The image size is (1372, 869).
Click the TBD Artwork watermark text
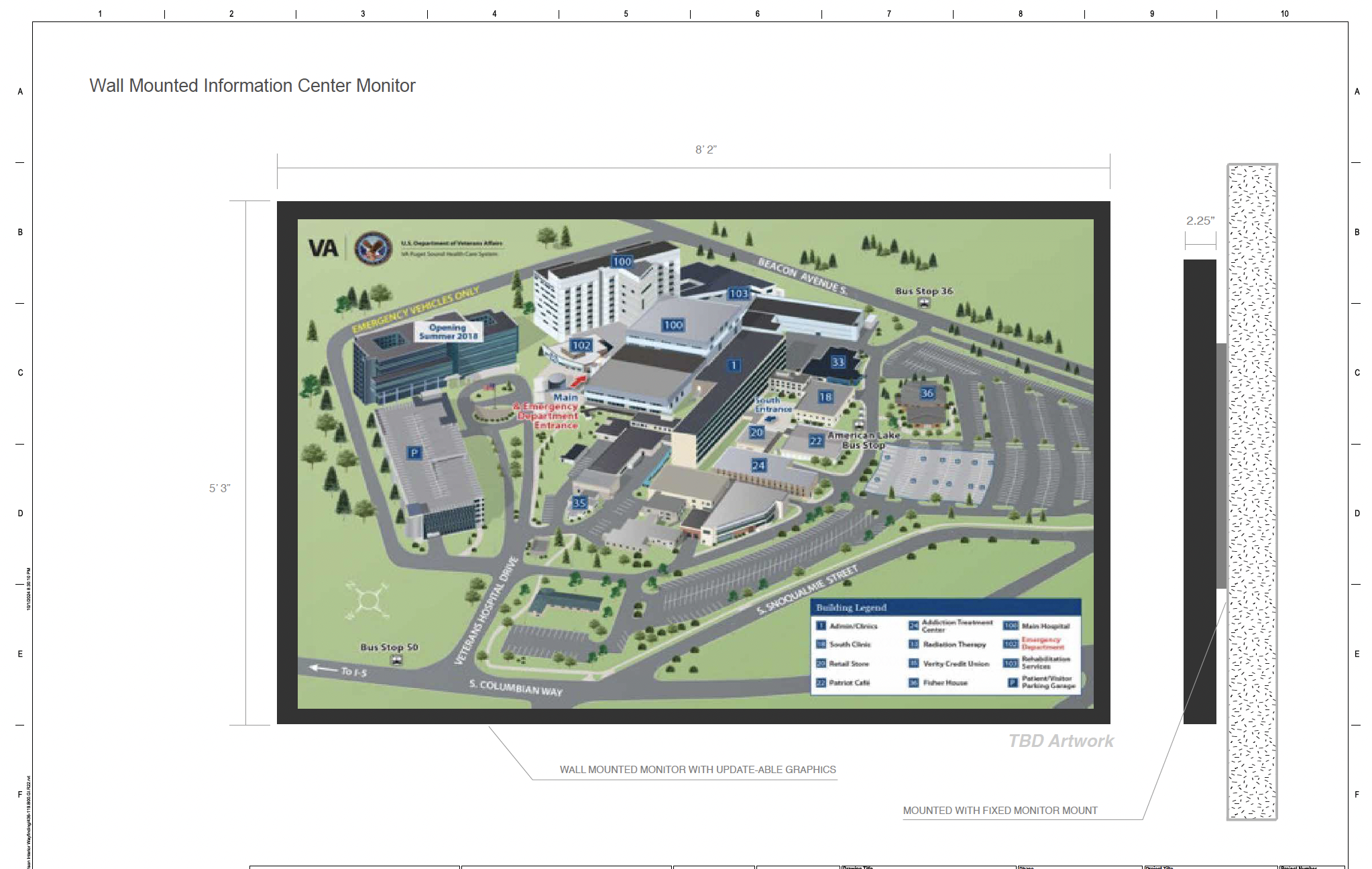point(1061,741)
